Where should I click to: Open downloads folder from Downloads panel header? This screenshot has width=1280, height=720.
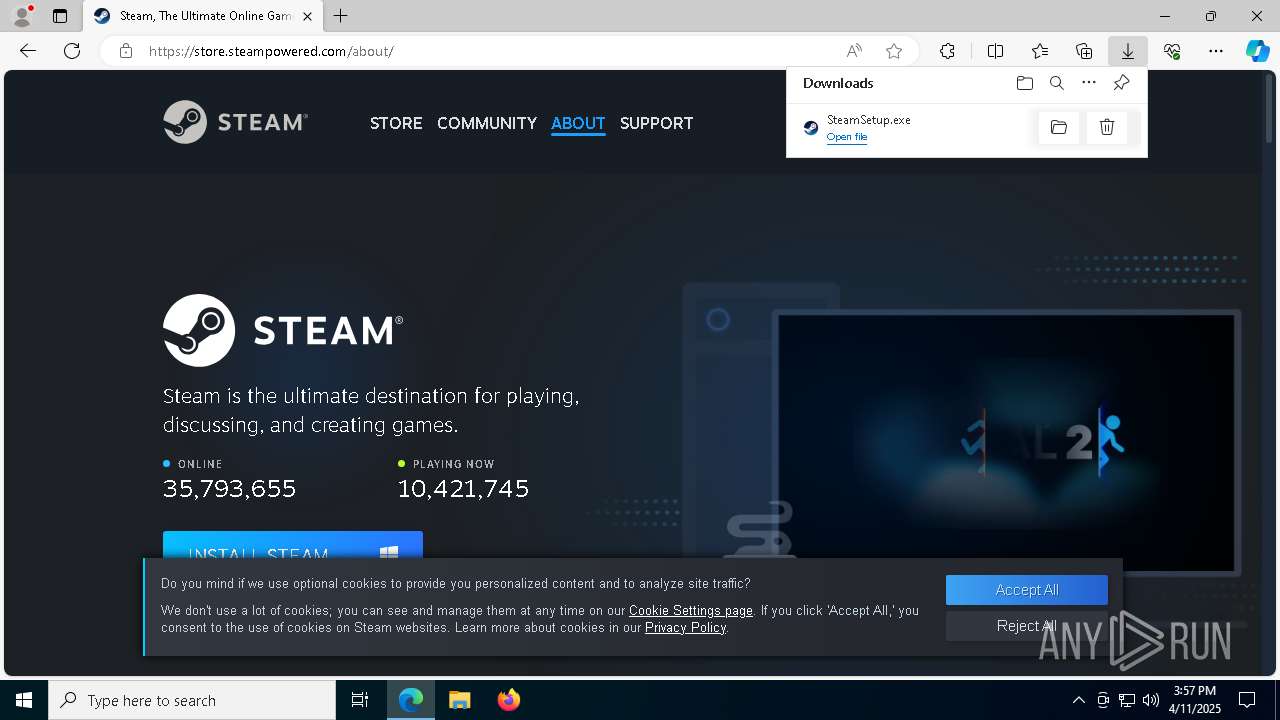1025,83
